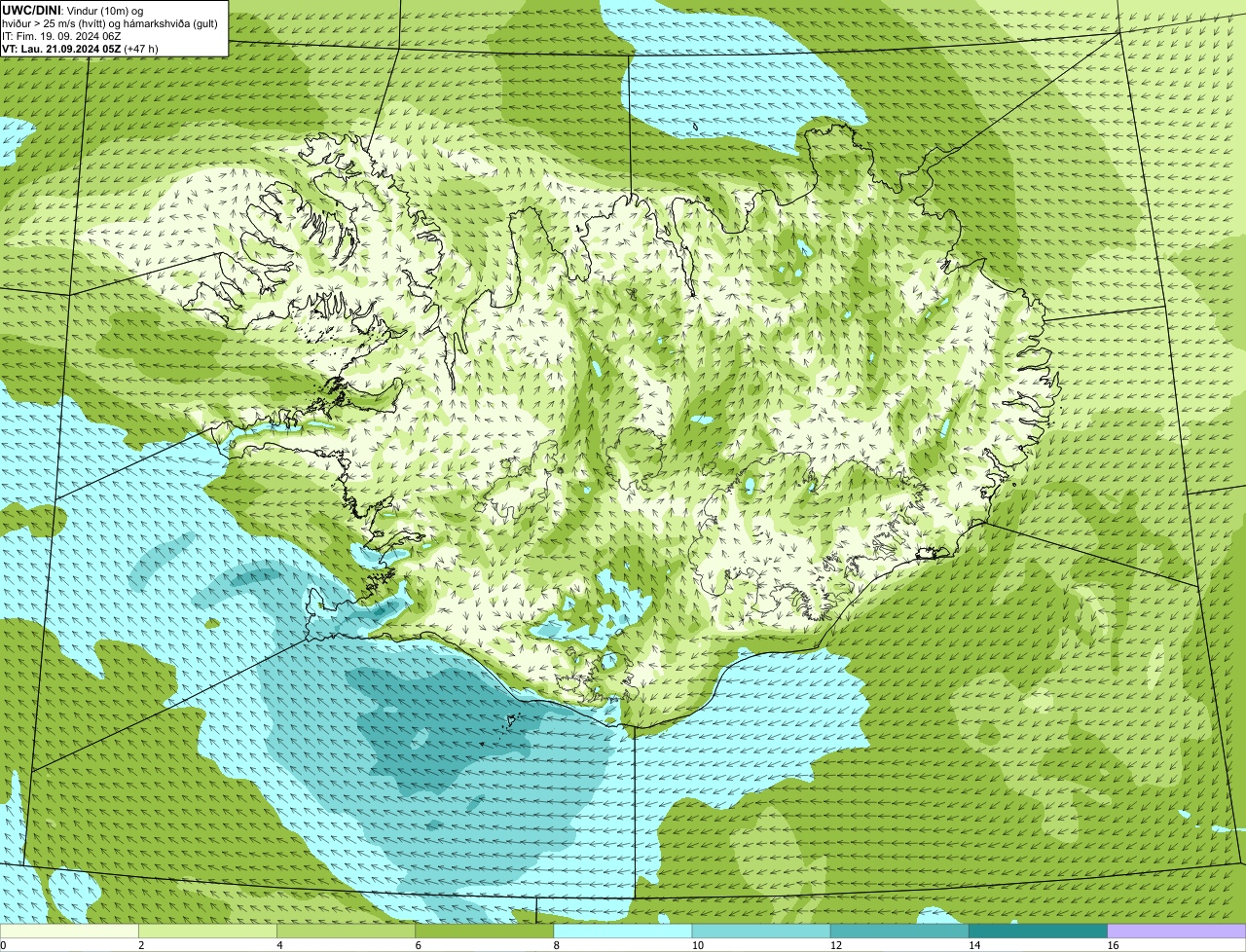Image resolution: width=1246 pixels, height=952 pixels.
Task: Click the "10" scale label
Action: click(697, 945)
